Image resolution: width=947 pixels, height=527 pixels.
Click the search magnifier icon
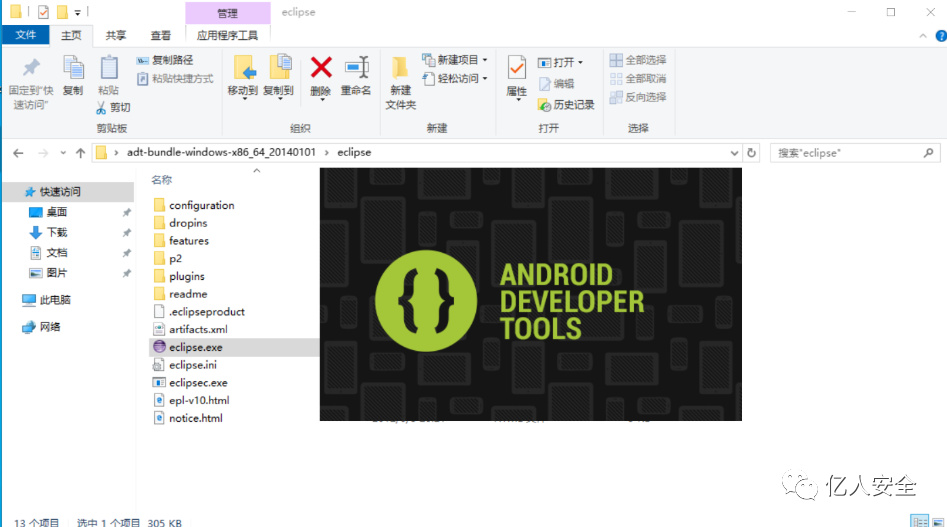coord(928,153)
